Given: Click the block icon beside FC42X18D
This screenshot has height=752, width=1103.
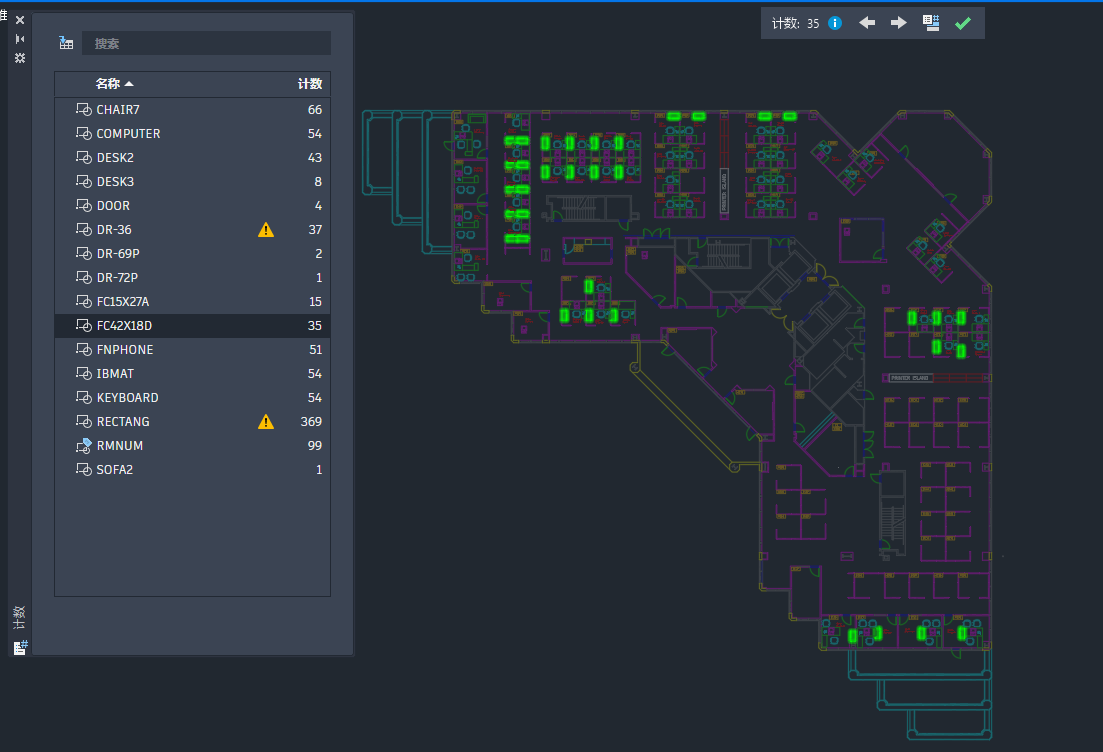Looking at the screenshot, I should point(84,326).
